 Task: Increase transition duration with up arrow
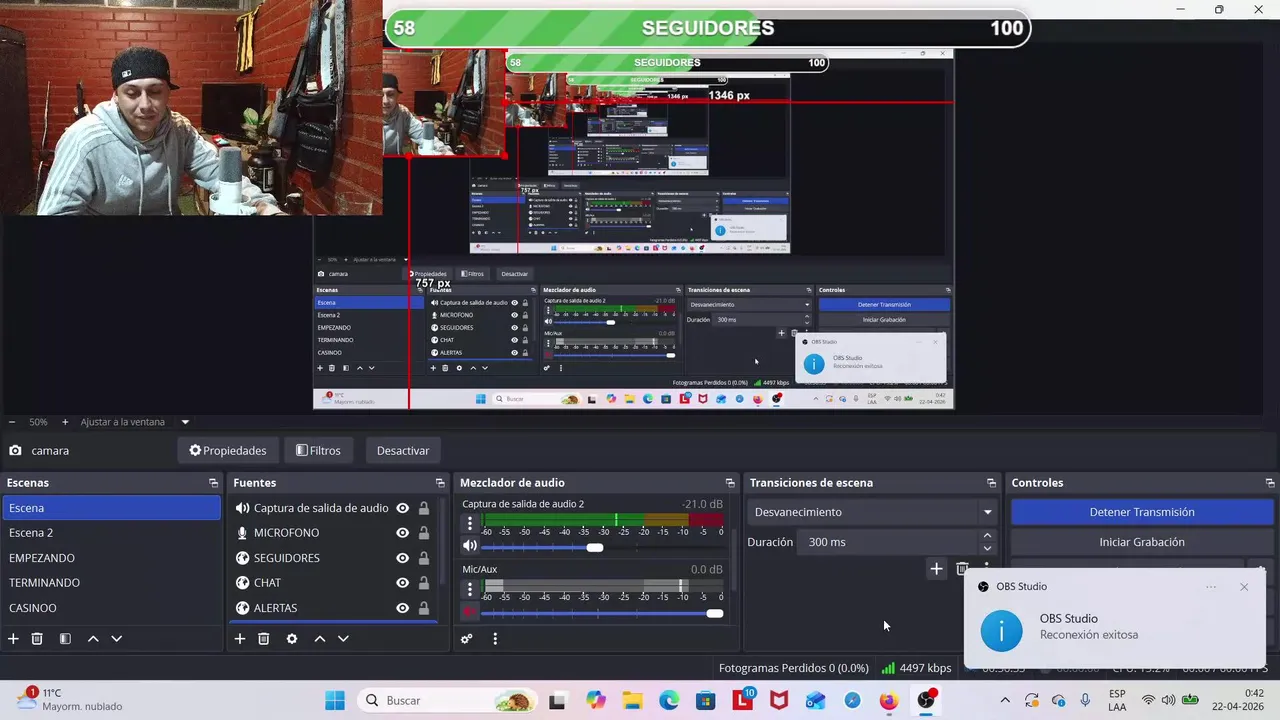coord(988,537)
